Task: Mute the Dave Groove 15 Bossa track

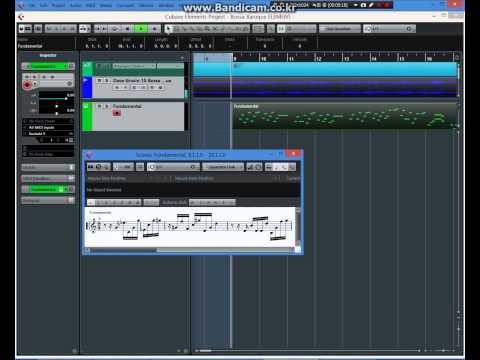Action: (99, 80)
